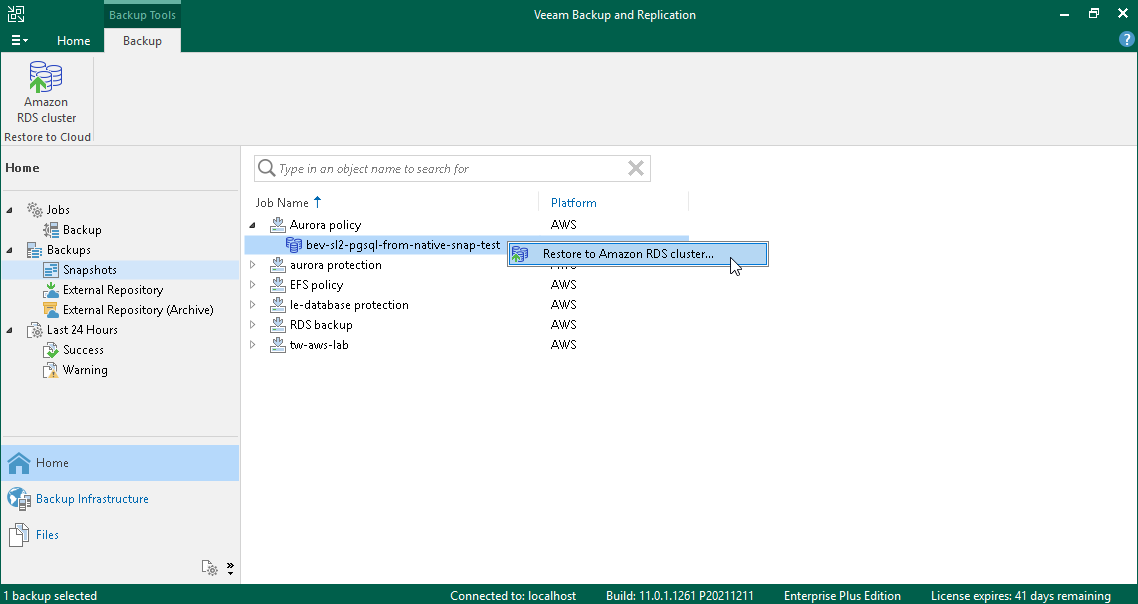Click the magnifier search icon
The height and width of the screenshot is (604, 1138).
pos(266,168)
